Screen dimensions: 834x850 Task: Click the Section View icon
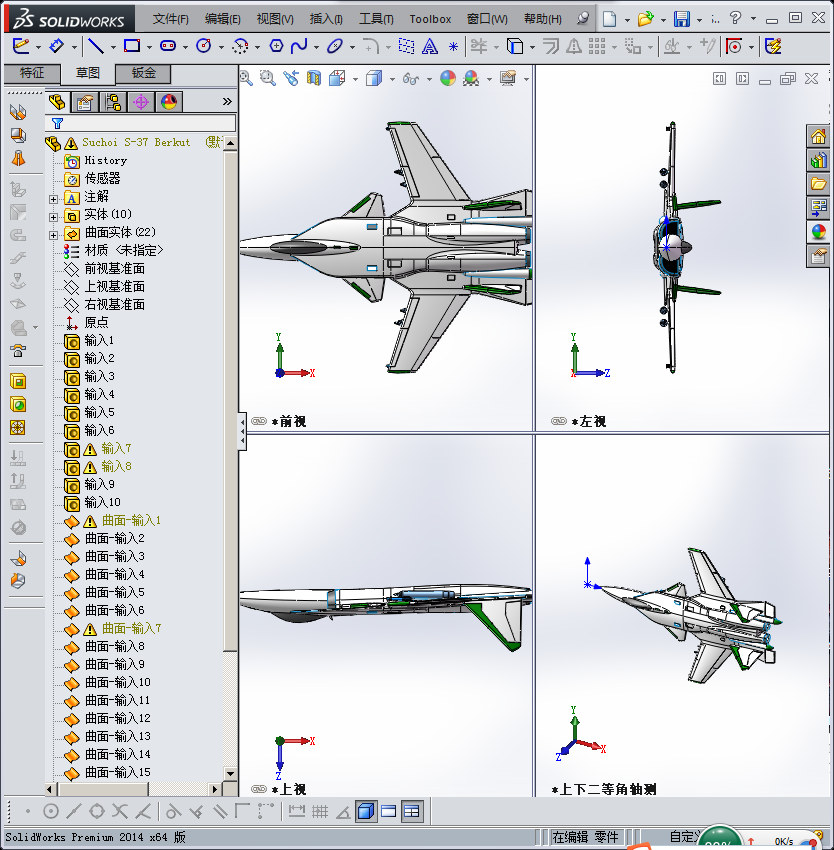click(314, 79)
